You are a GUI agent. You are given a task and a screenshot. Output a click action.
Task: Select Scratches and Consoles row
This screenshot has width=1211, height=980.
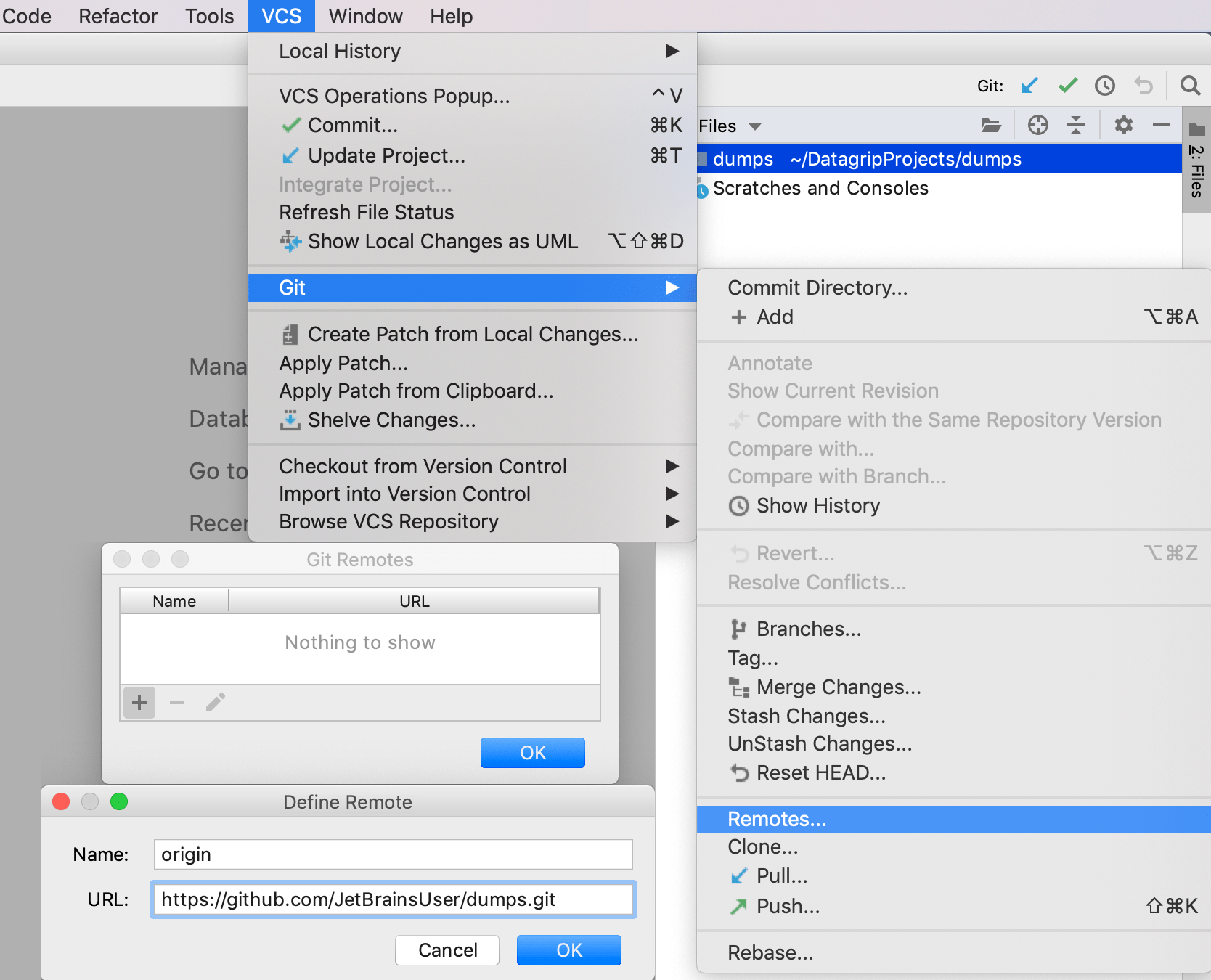click(x=939, y=188)
